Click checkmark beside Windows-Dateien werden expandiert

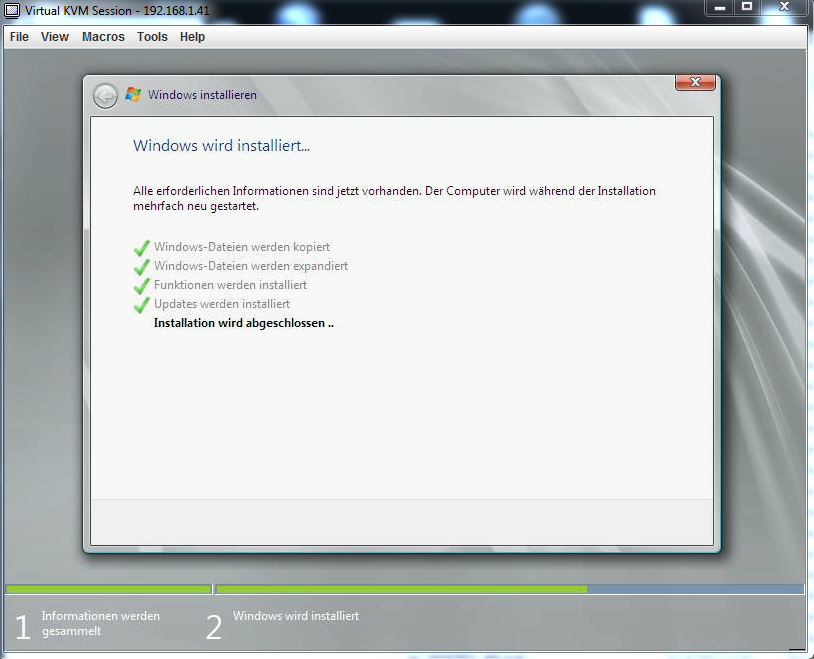142,267
